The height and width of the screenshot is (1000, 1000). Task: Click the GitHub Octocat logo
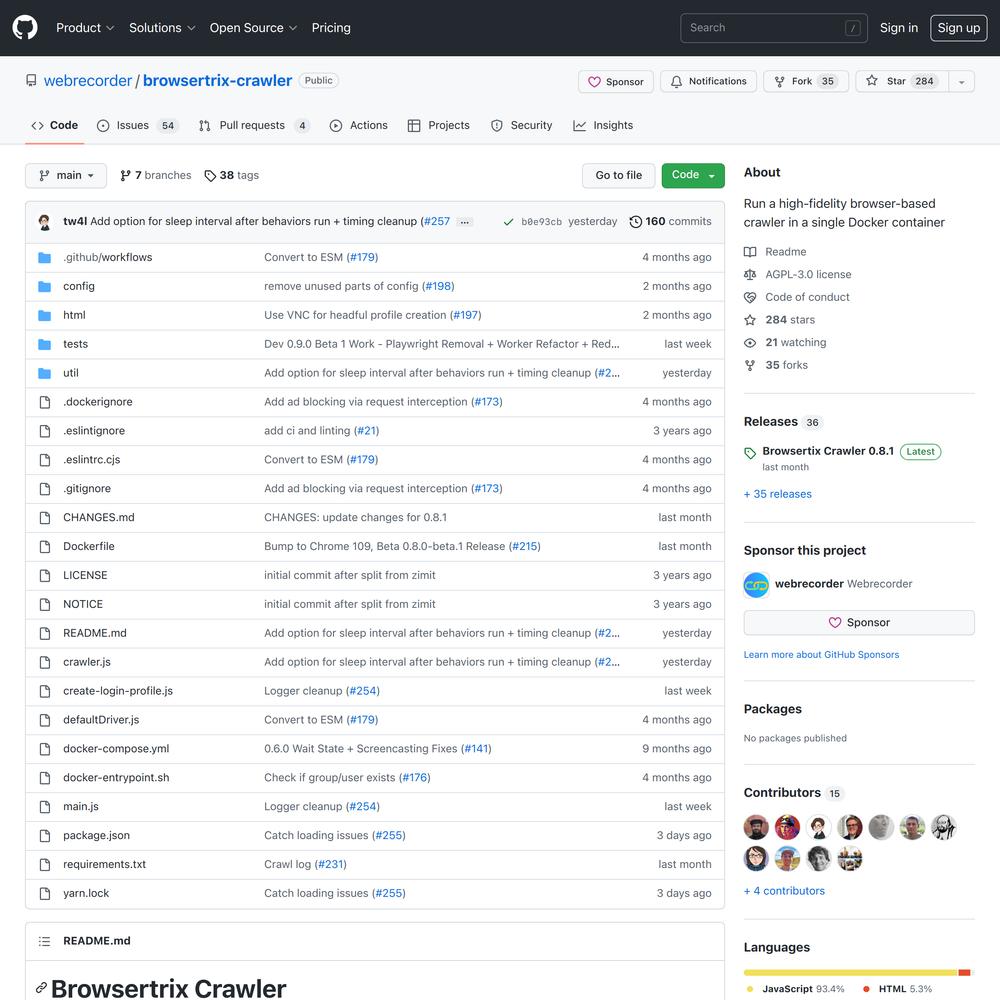click(x=25, y=27)
